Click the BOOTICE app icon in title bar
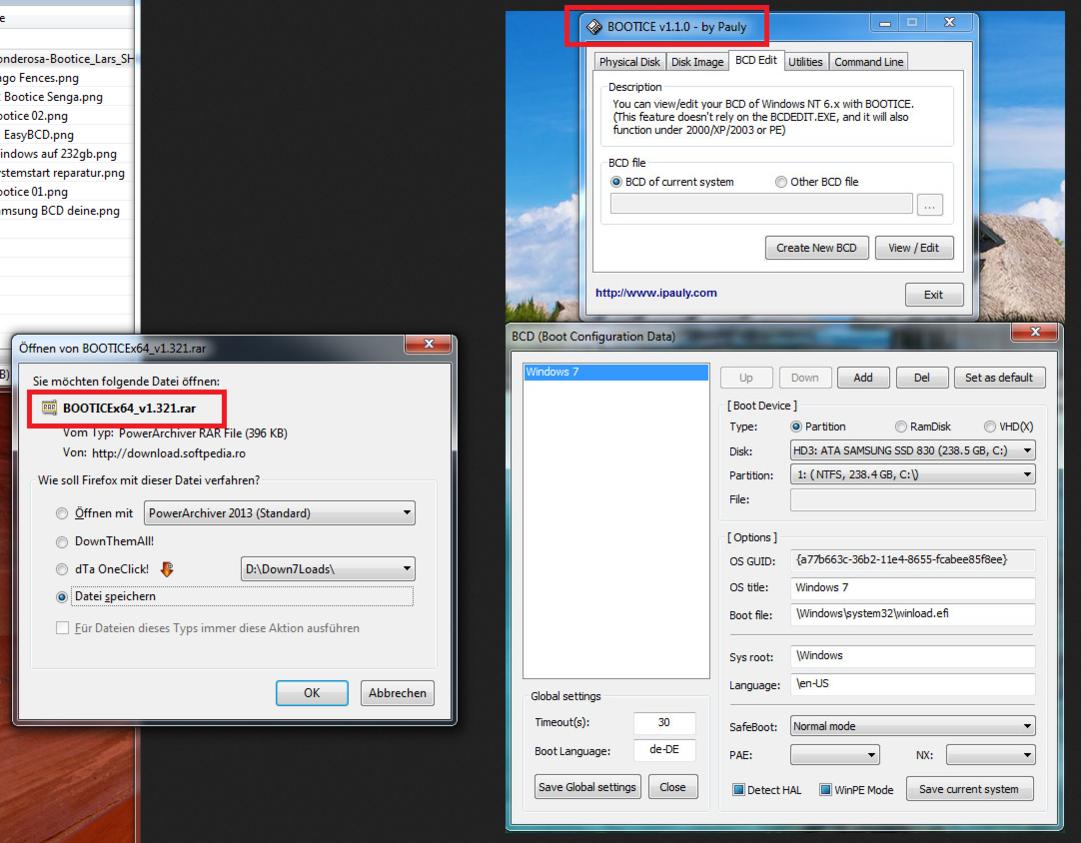Screen dimensions: 1081x843 (x=594, y=27)
